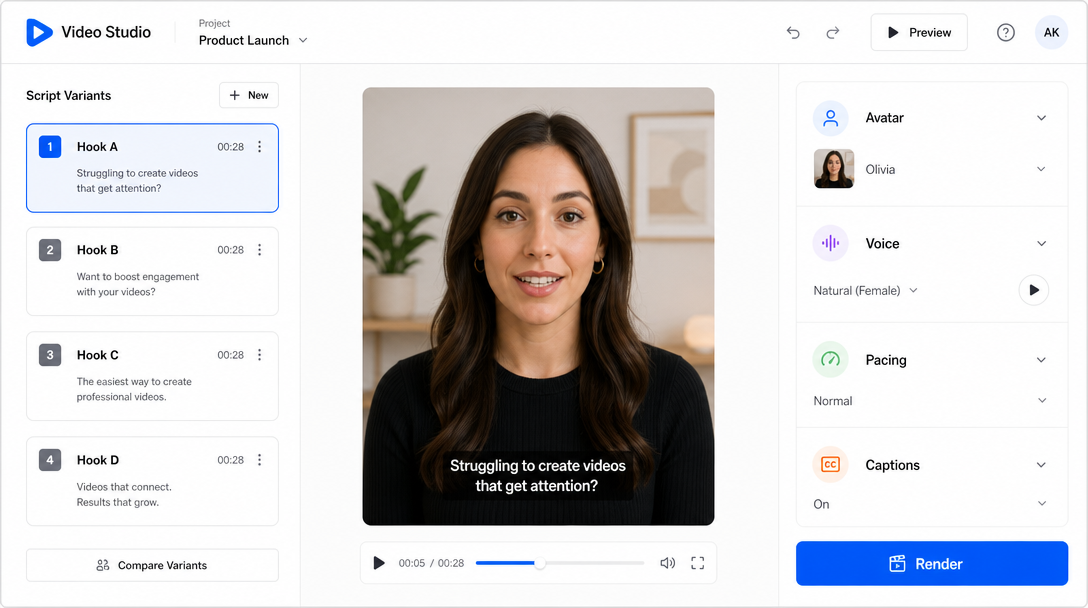
Task: Change the Normal pacing dropdown
Action: [930, 400]
